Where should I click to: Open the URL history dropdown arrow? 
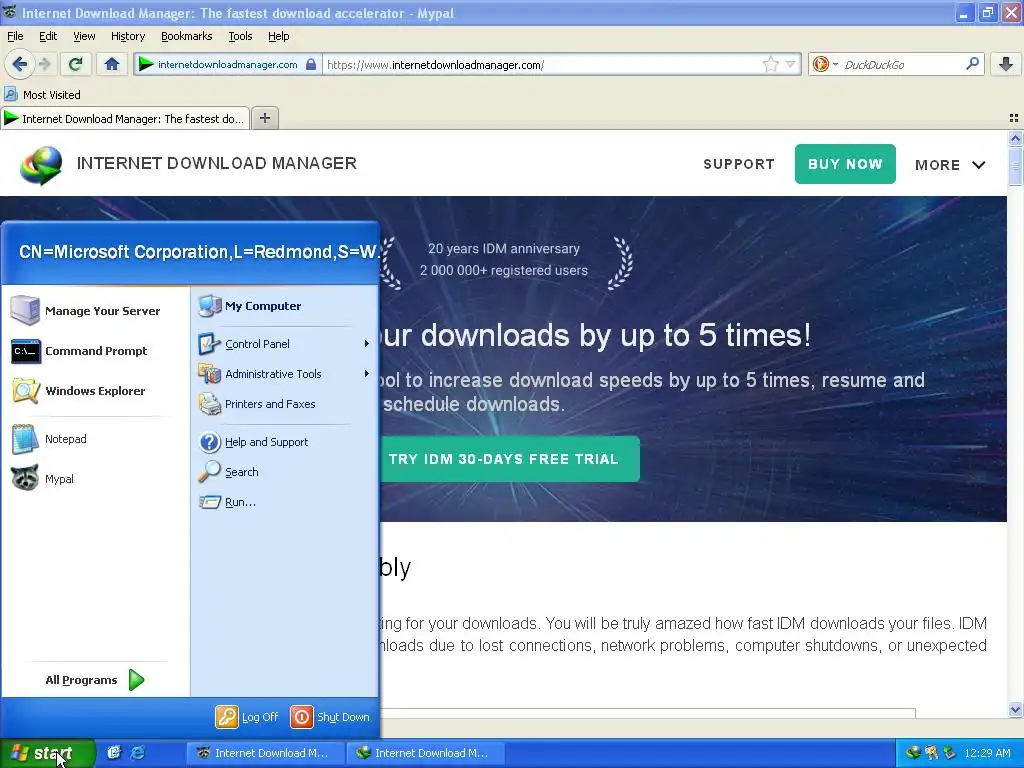[790, 64]
